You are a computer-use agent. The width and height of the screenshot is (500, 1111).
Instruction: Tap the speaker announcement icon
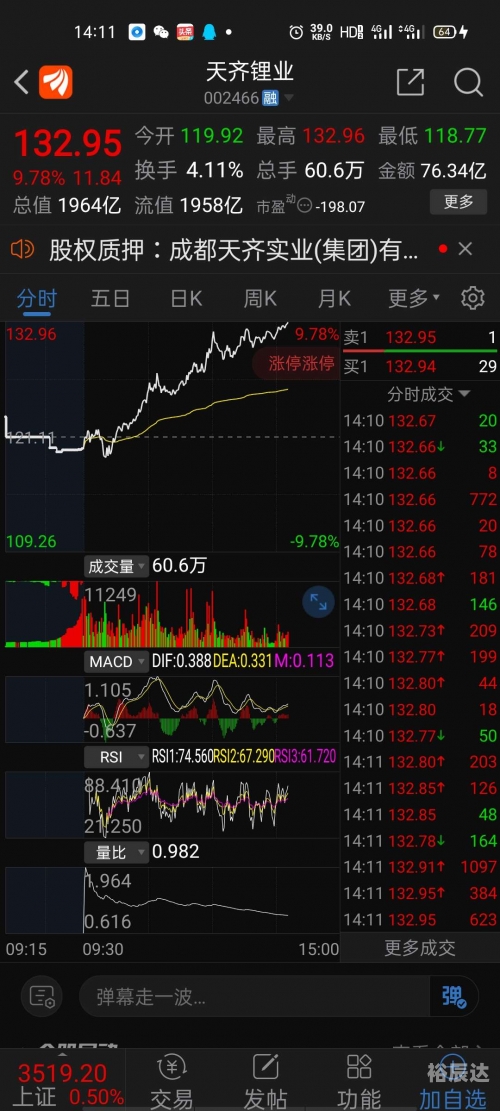[x=23, y=249]
